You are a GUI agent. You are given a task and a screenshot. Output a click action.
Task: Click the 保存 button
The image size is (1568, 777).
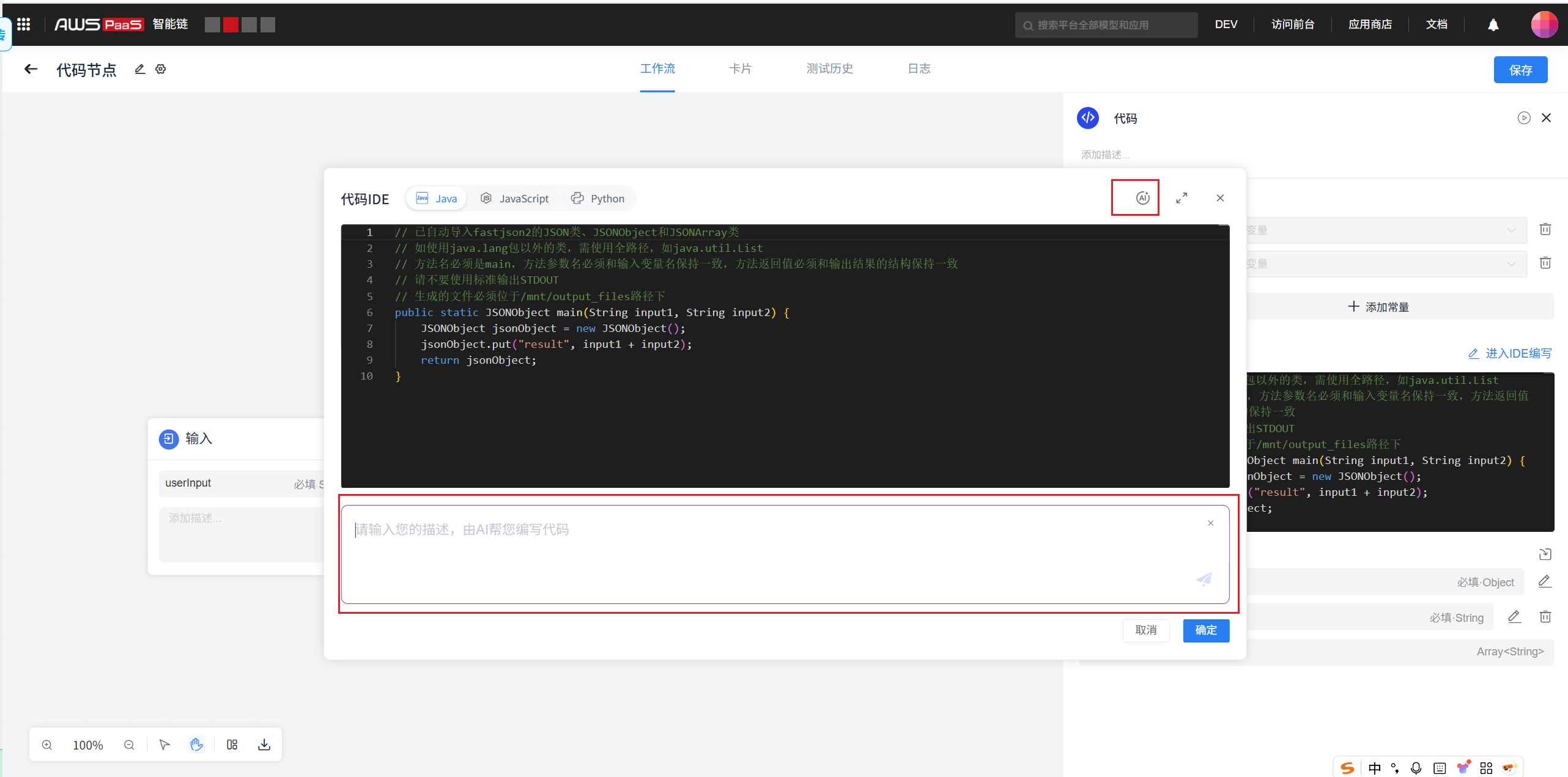point(1520,70)
